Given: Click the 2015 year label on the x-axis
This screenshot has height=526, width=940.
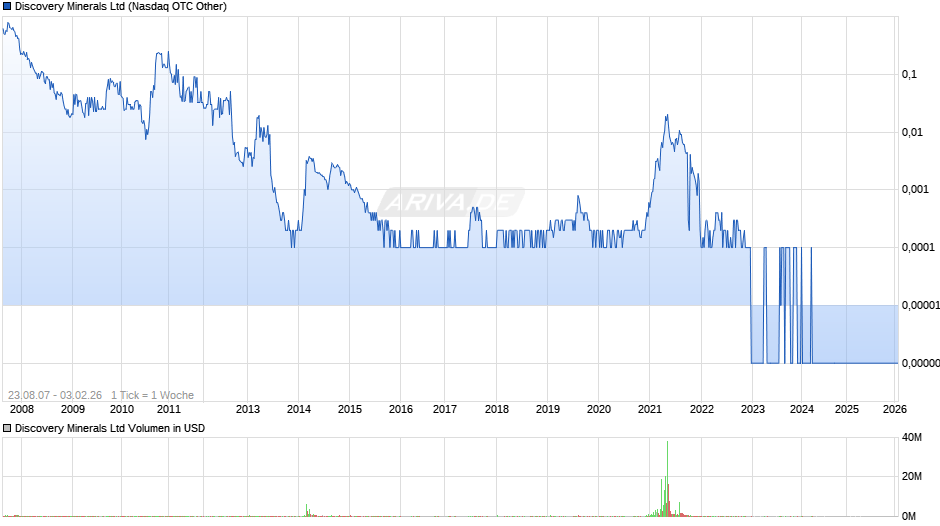Looking at the screenshot, I should coord(350,409).
